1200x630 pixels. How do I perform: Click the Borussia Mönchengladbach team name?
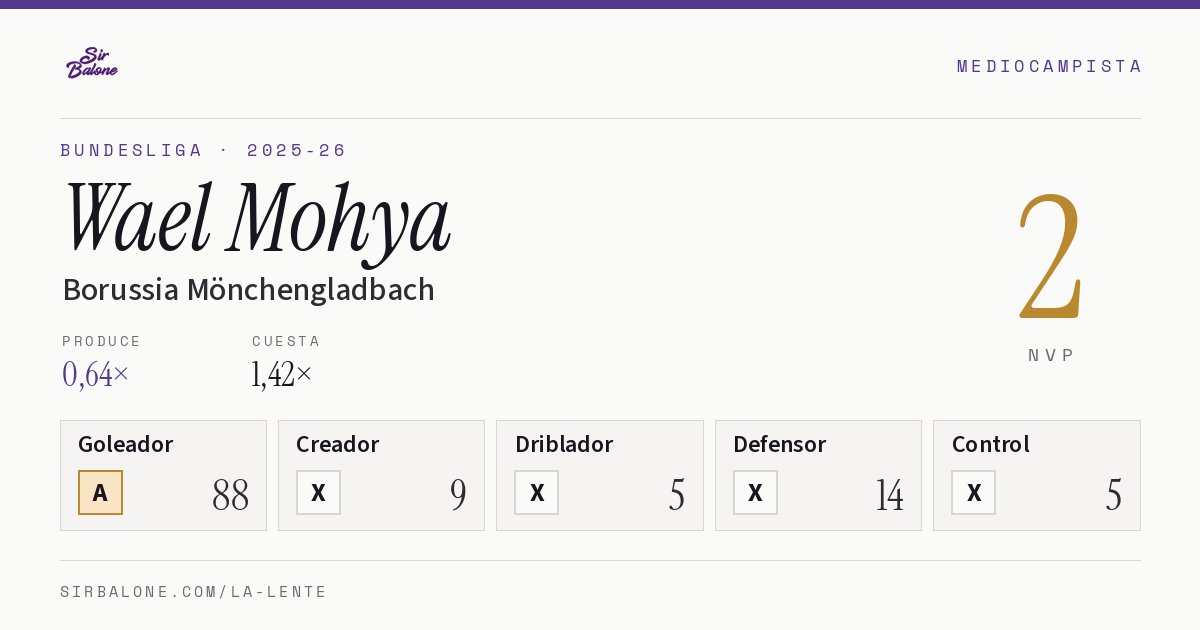(x=248, y=290)
